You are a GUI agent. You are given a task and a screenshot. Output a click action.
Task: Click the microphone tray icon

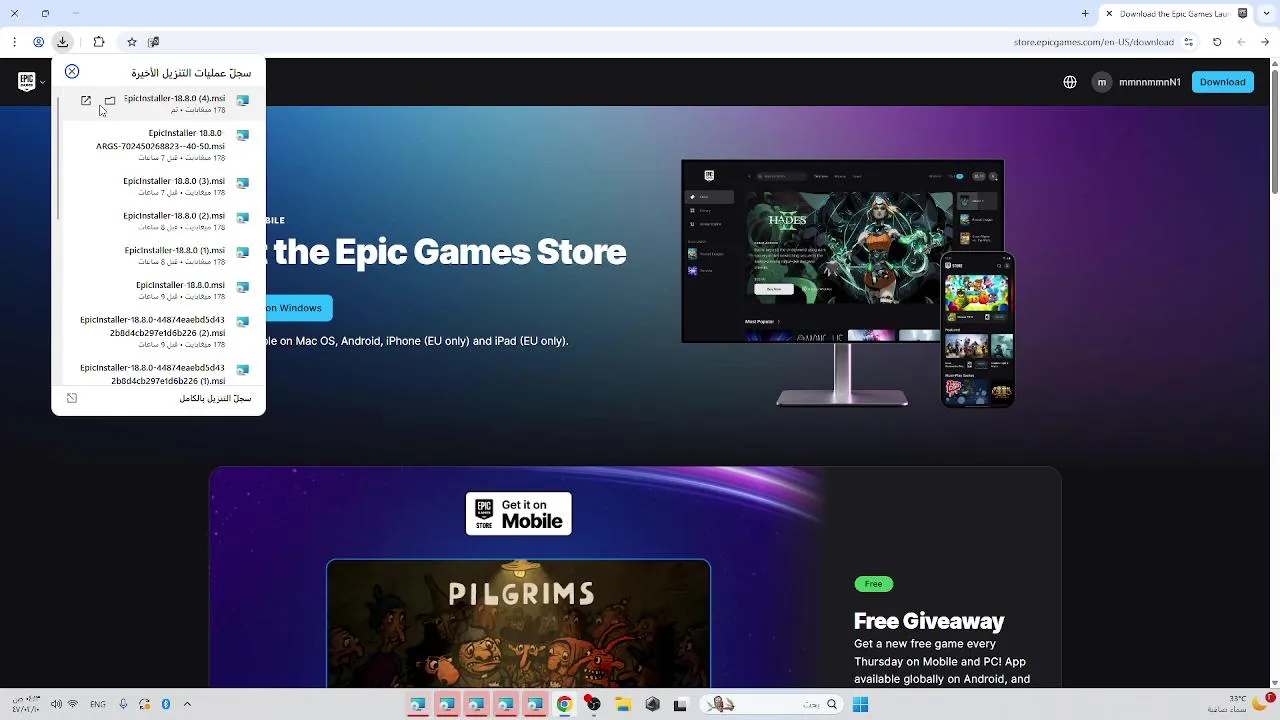(x=123, y=704)
